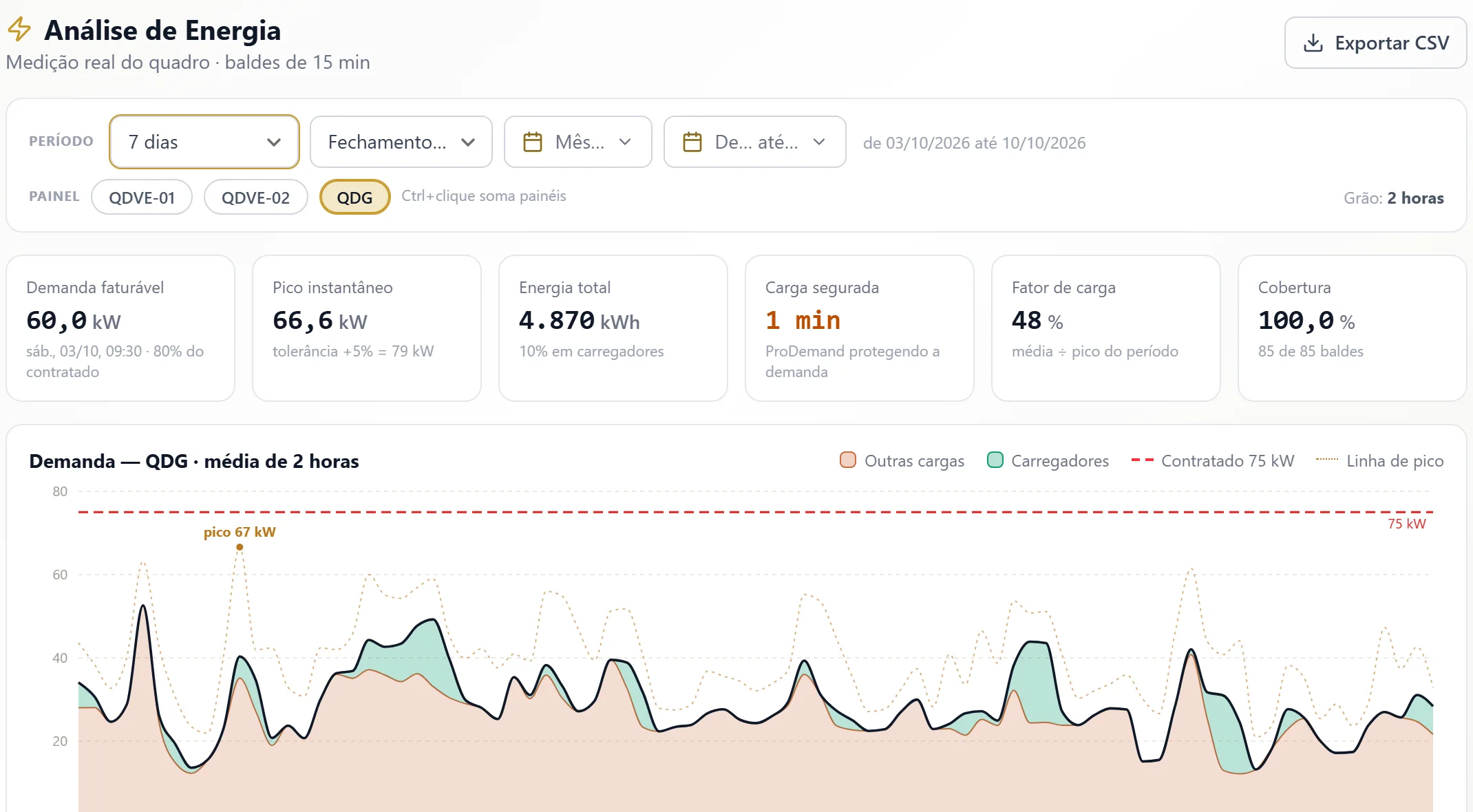Screen dimensions: 1473x812
Task: Click the Cobertura 100,0 % value
Action: click(1306, 321)
